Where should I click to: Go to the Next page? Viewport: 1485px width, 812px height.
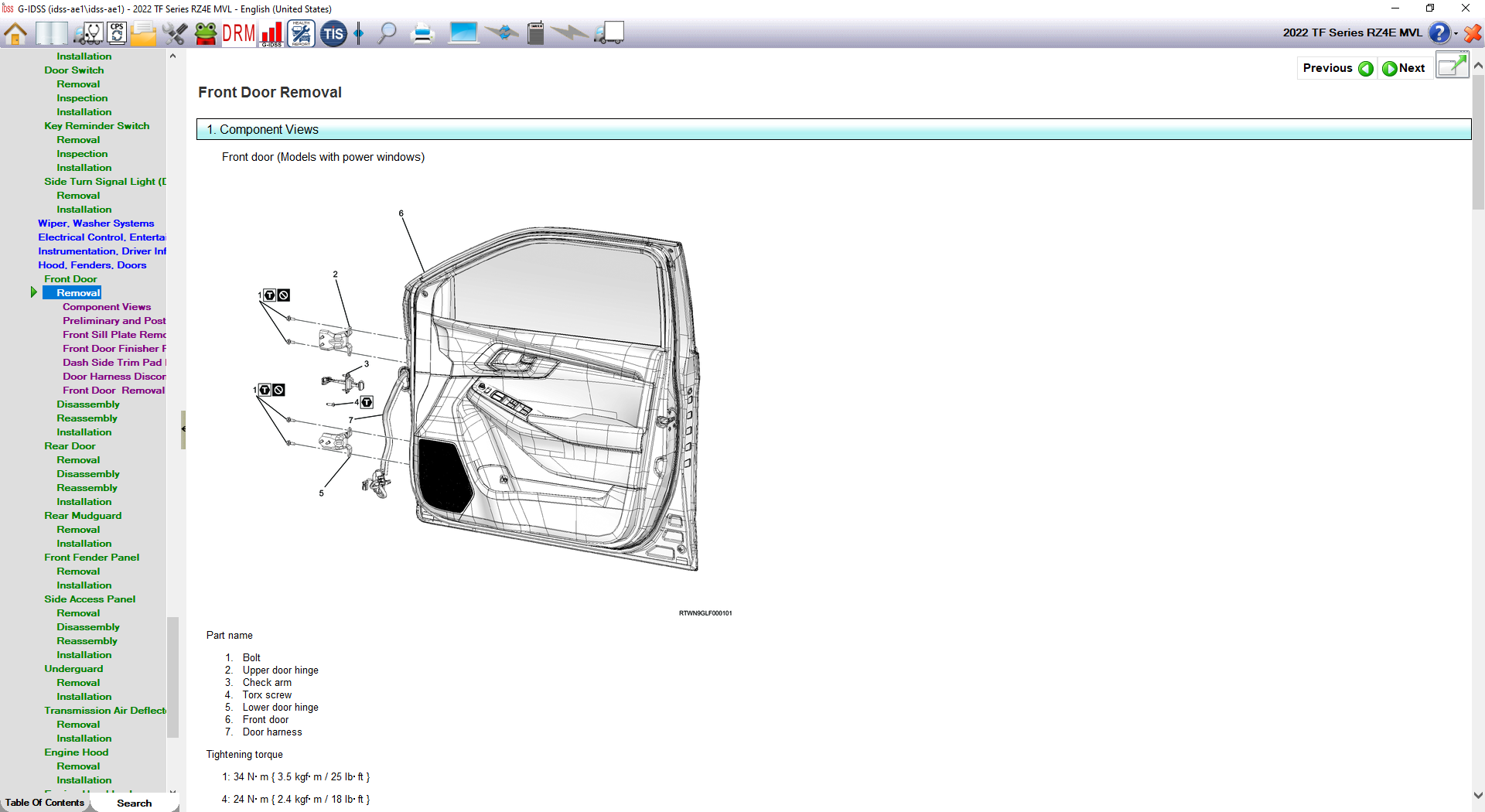click(1404, 68)
